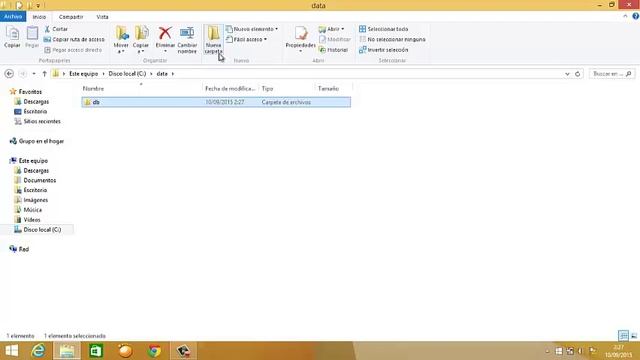The image size is (640, 360).
Task: Open Sitios recientes
Action: tap(38, 121)
